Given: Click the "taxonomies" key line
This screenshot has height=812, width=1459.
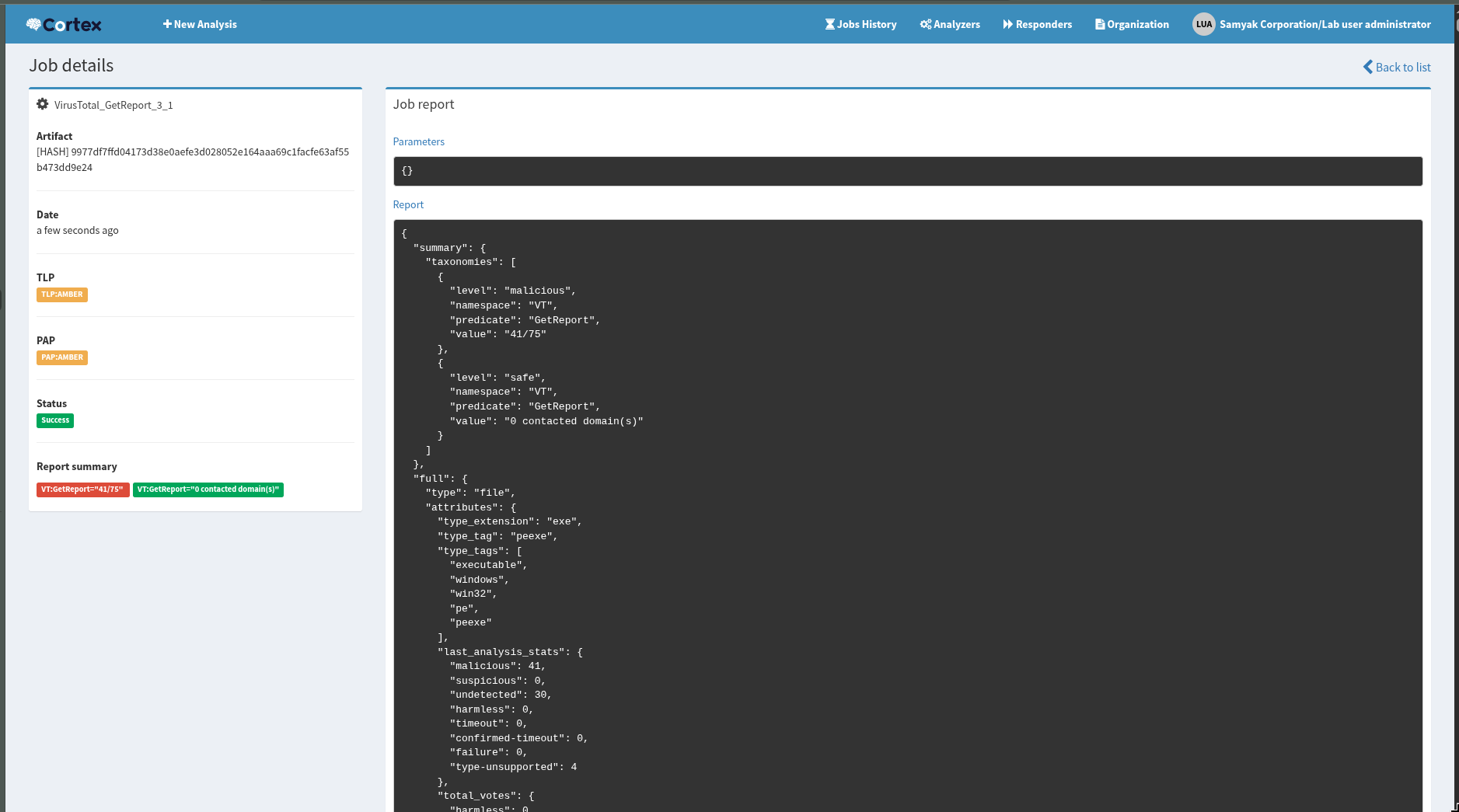Looking at the screenshot, I should tap(470, 262).
